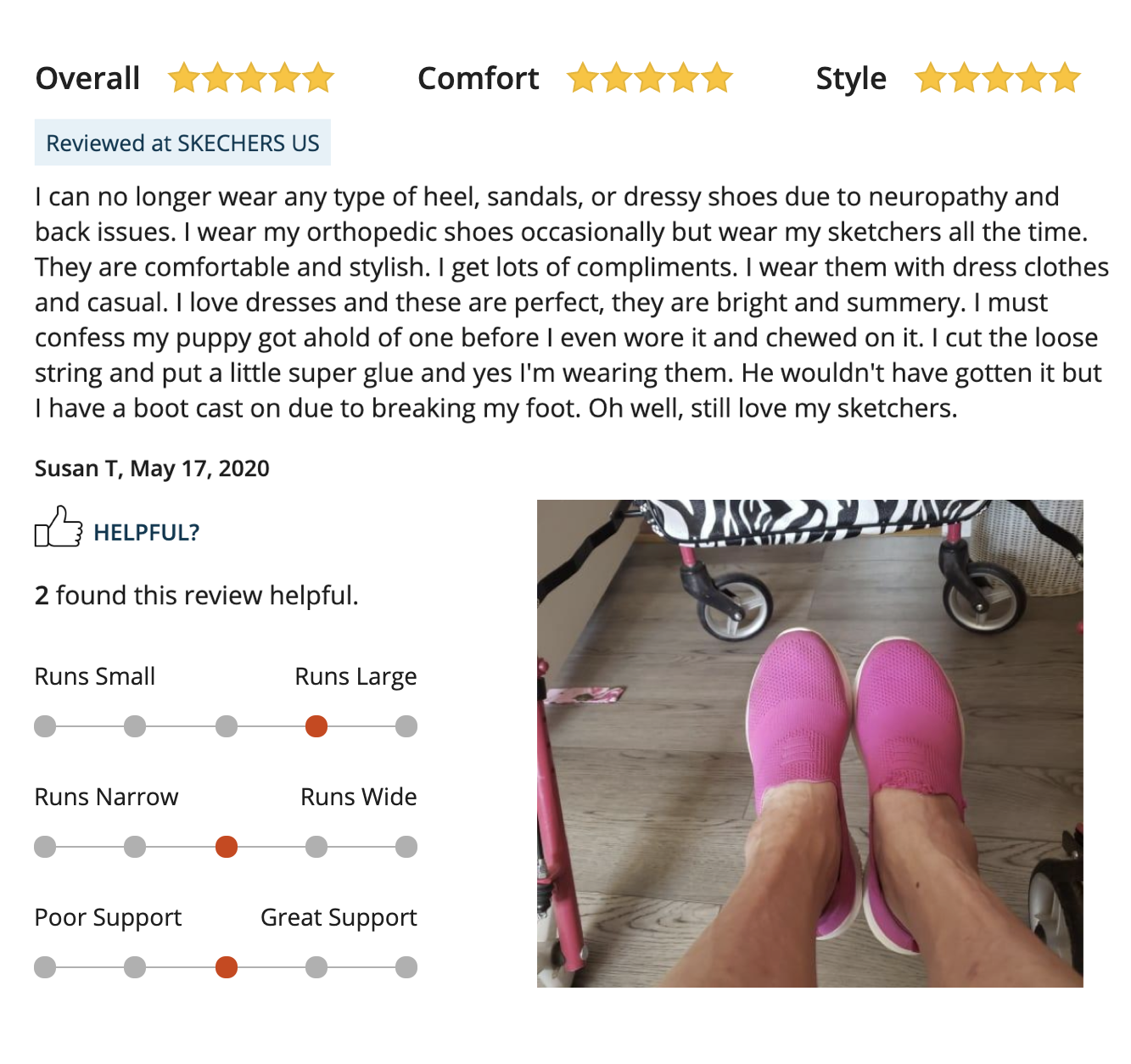The width and height of the screenshot is (1131, 1064).
Task: Click the highlighted center dot on support scale
Action: 227,967
